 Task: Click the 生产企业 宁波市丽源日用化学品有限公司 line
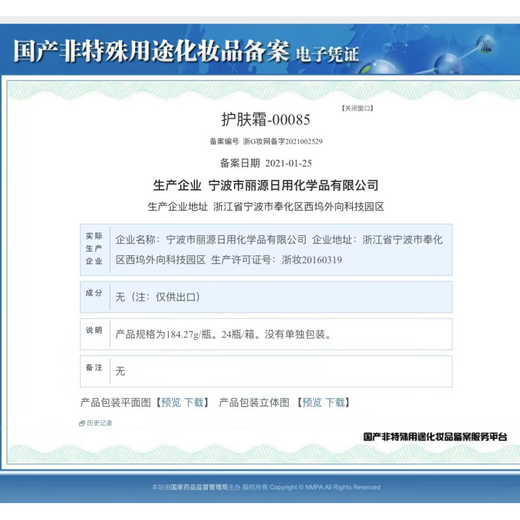pos(266,185)
